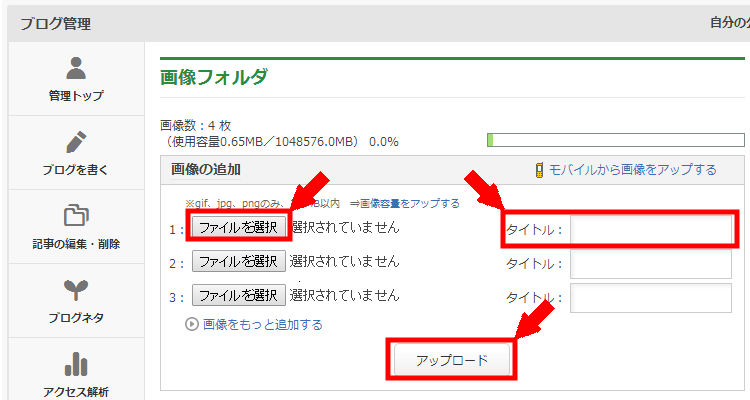The image size is (750, 400).
Task: Focus the タイトル field for row 3
Action: click(x=651, y=298)
